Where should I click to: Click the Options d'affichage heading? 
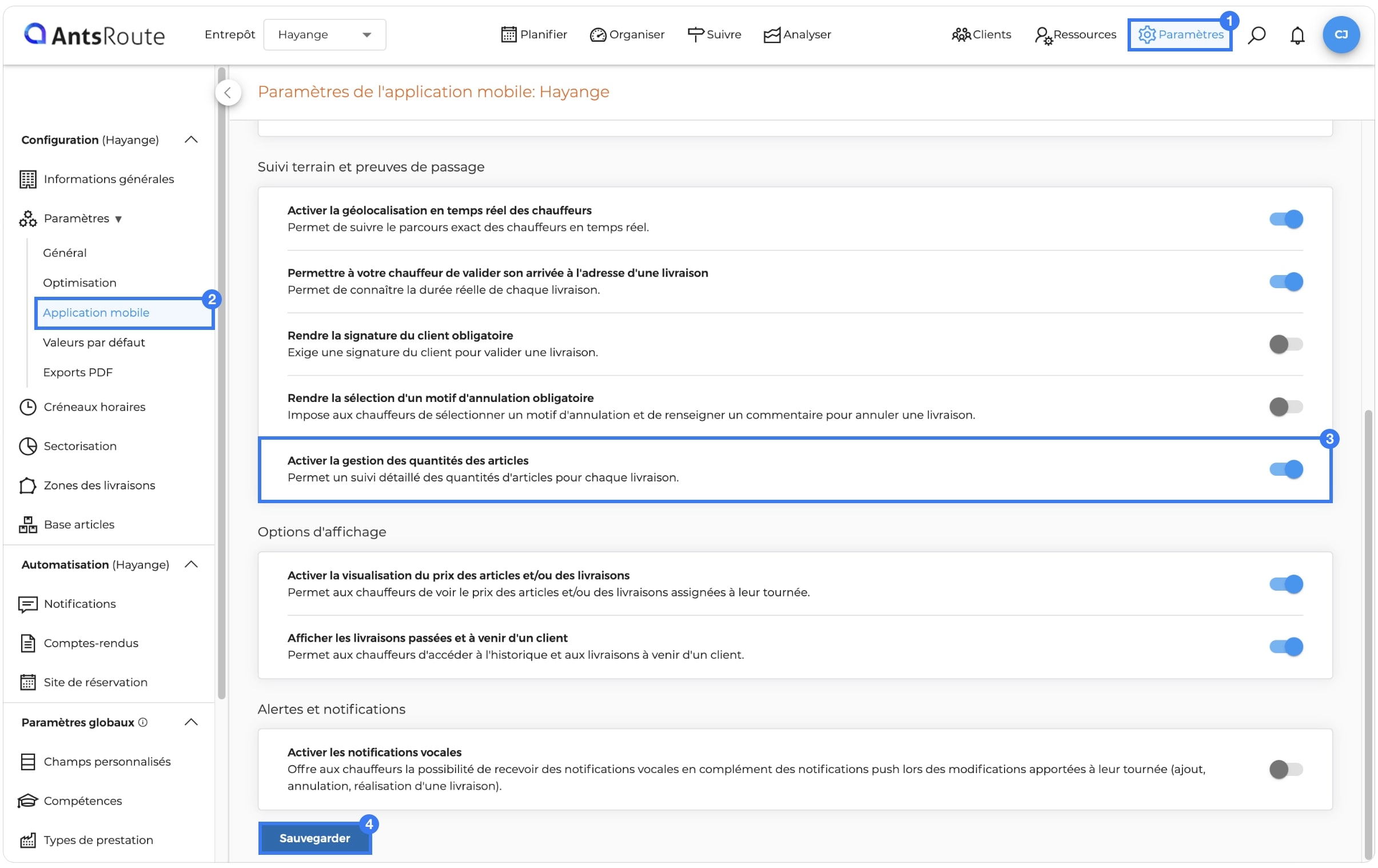tap(321, 532)
